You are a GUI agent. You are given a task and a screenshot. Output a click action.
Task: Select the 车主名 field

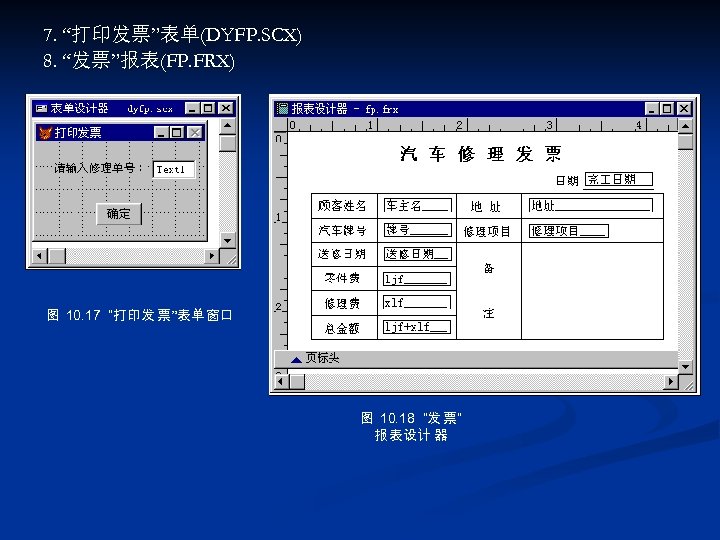click(x=418, y=205)
